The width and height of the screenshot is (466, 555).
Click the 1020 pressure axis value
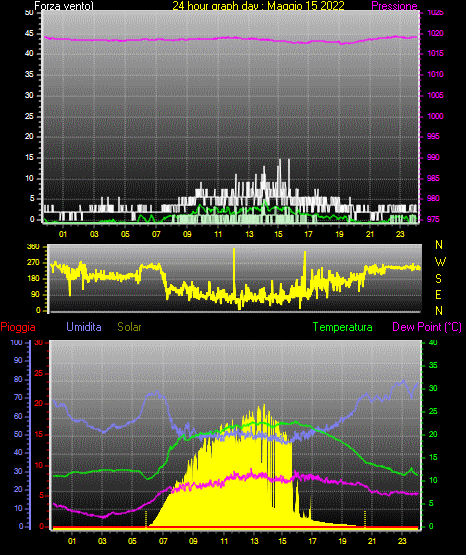pos(435,33)
